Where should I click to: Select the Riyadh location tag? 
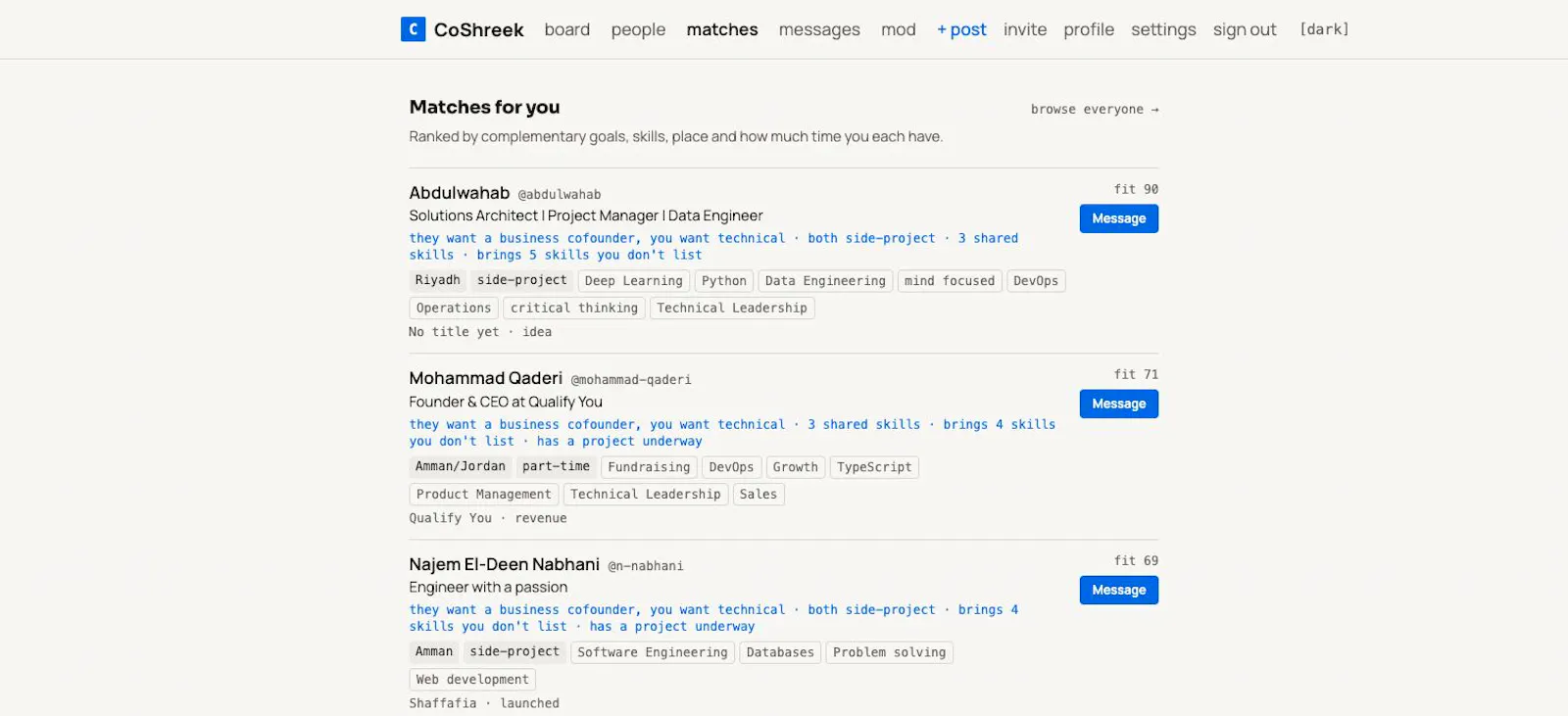click(437, 280)
